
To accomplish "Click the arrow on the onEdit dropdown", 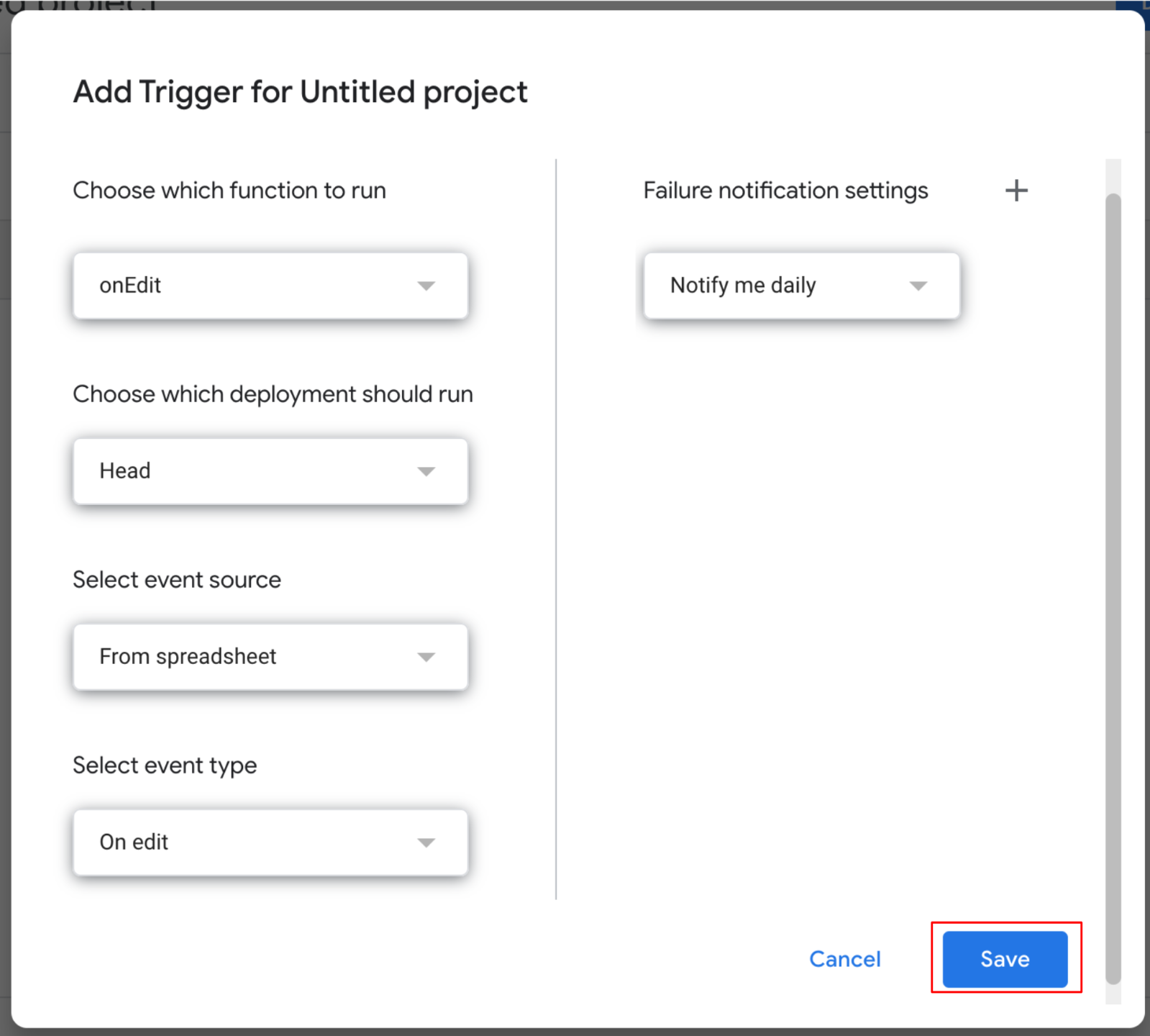I will 426,286.
